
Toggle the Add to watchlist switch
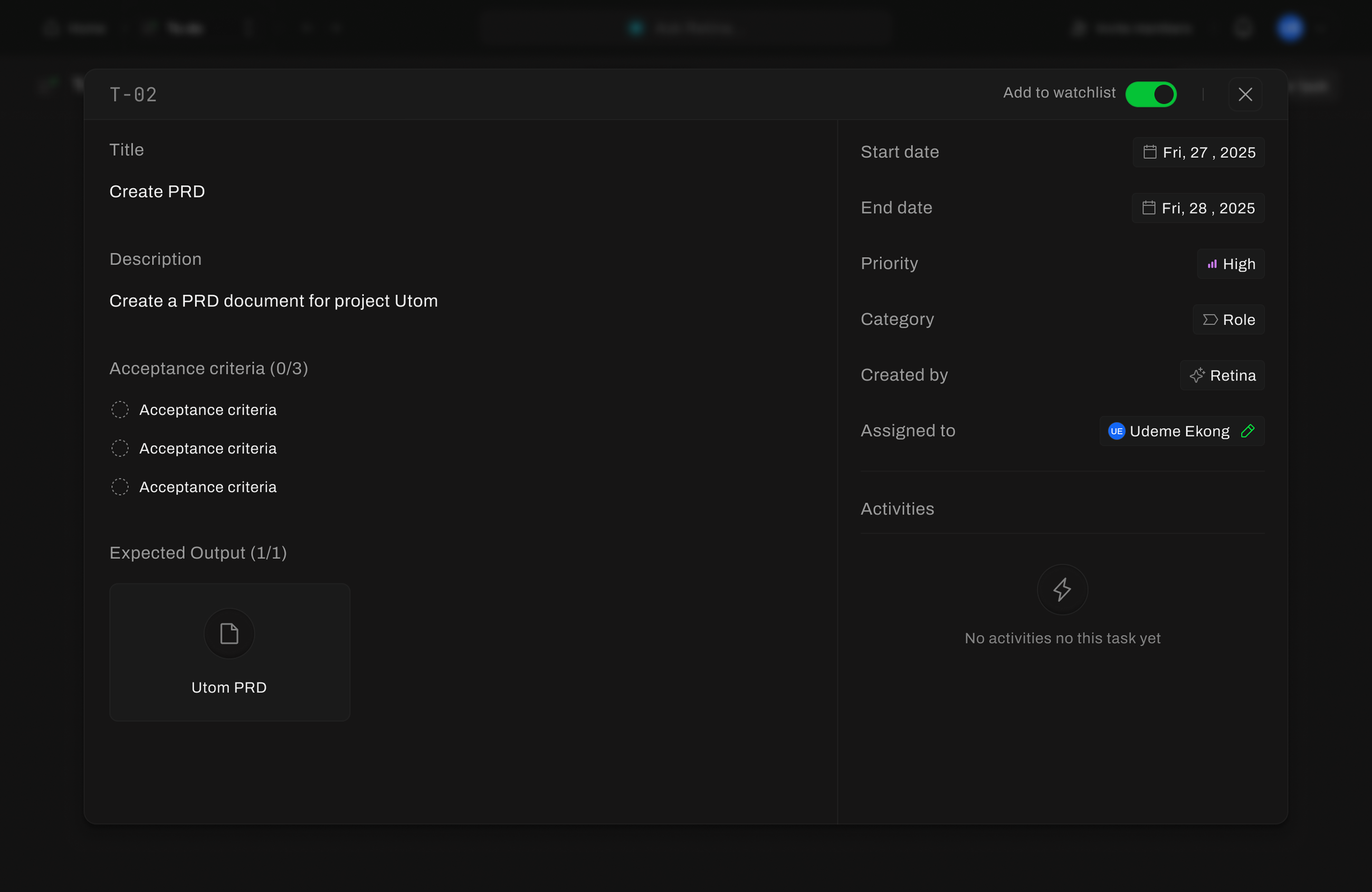1151,94
